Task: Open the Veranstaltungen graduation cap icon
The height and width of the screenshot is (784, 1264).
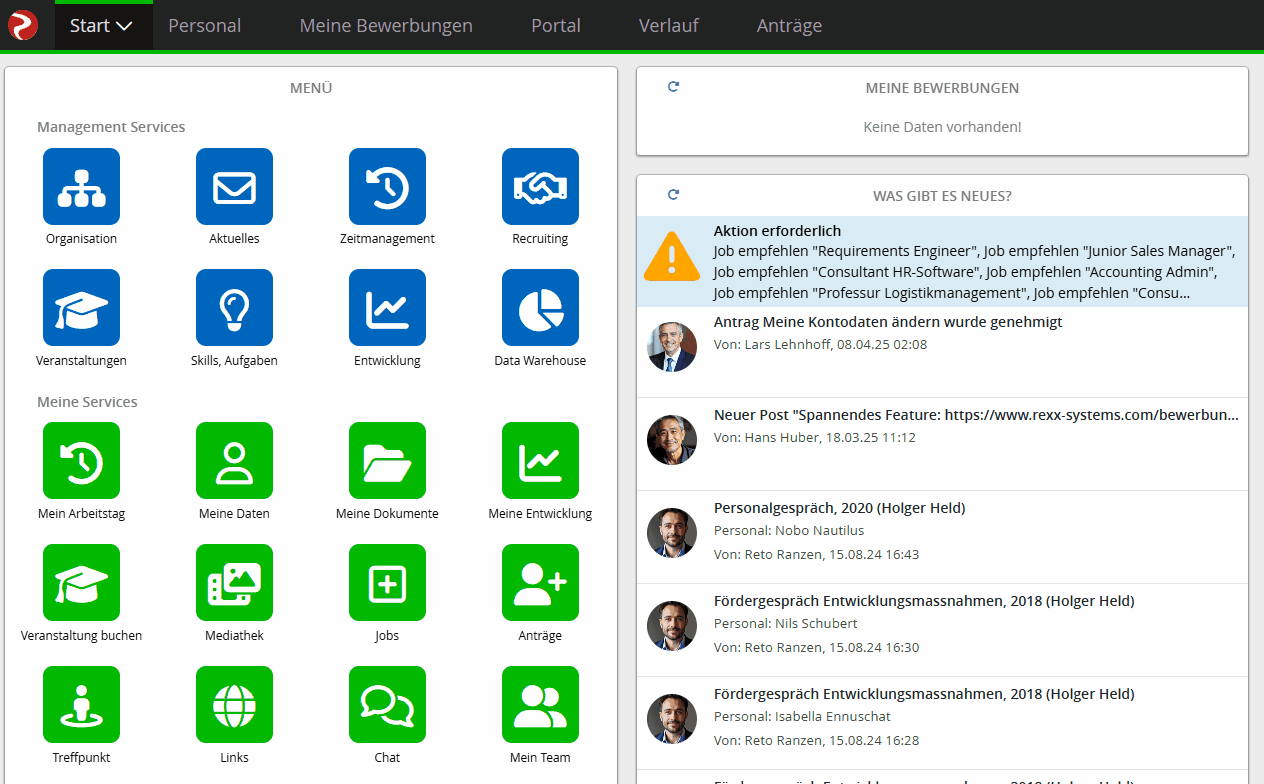Action: pyautogui.click(x=81, y=308)
